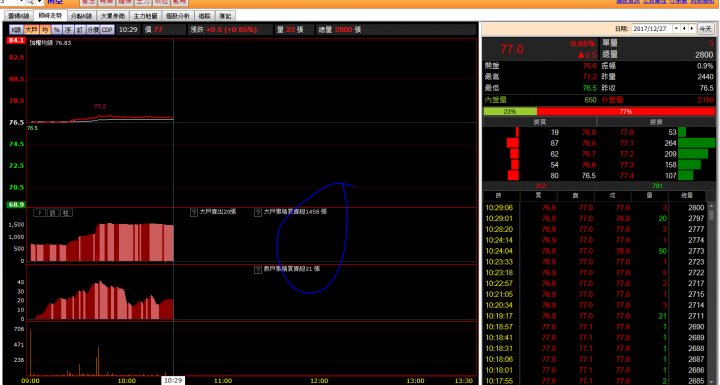Image resolution: width=720 pixels, height=385 pixels.
Task: Click the 總量 header in trade list
Action: [x=687, y=196]
